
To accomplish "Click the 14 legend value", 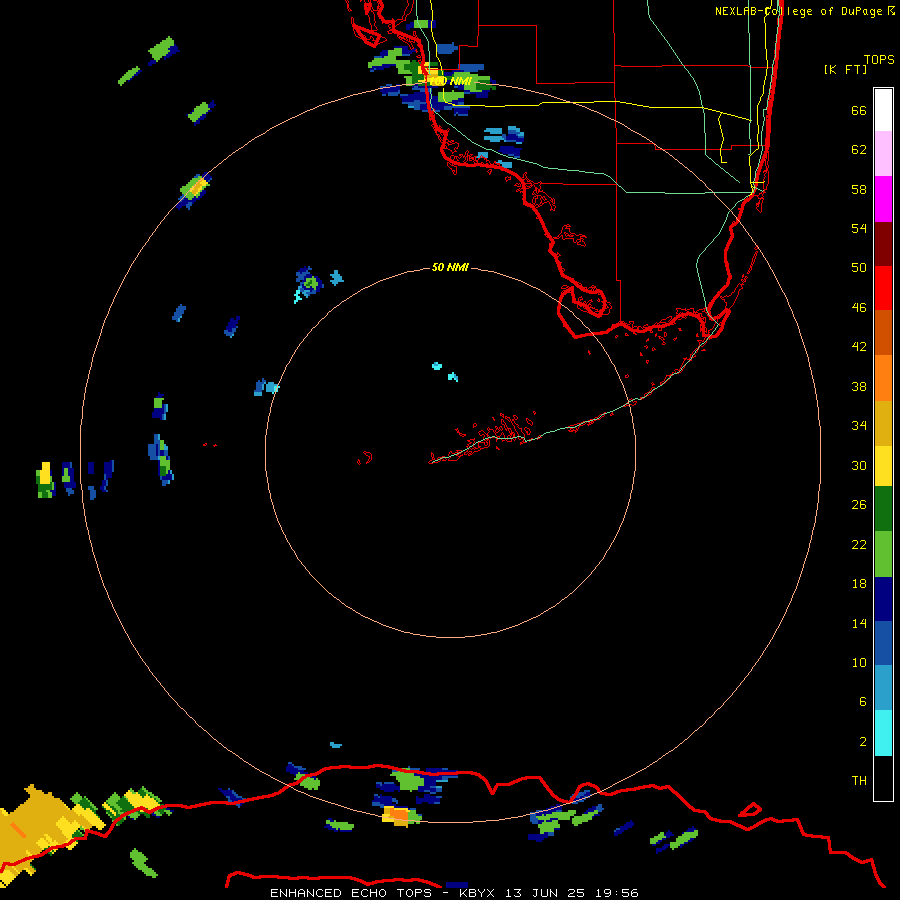I will click(x=859, y=623).
